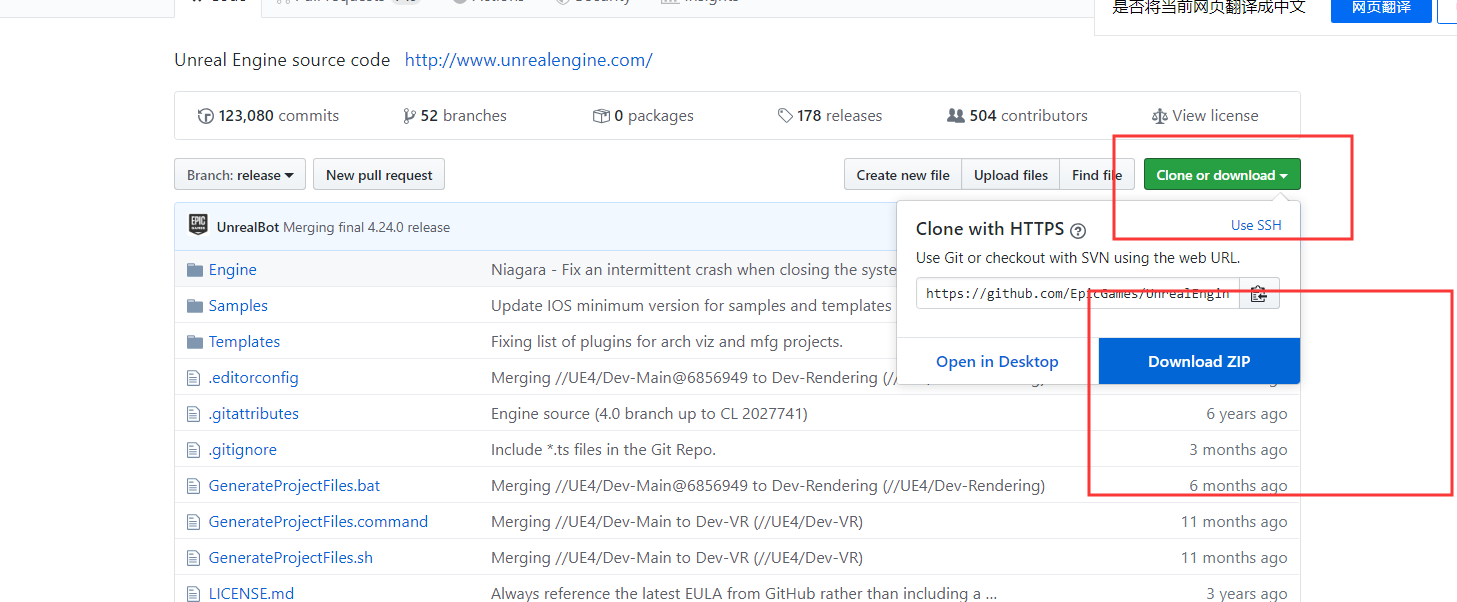Switch to Use SSH
1457x602 pixels.
point(1256,225)
